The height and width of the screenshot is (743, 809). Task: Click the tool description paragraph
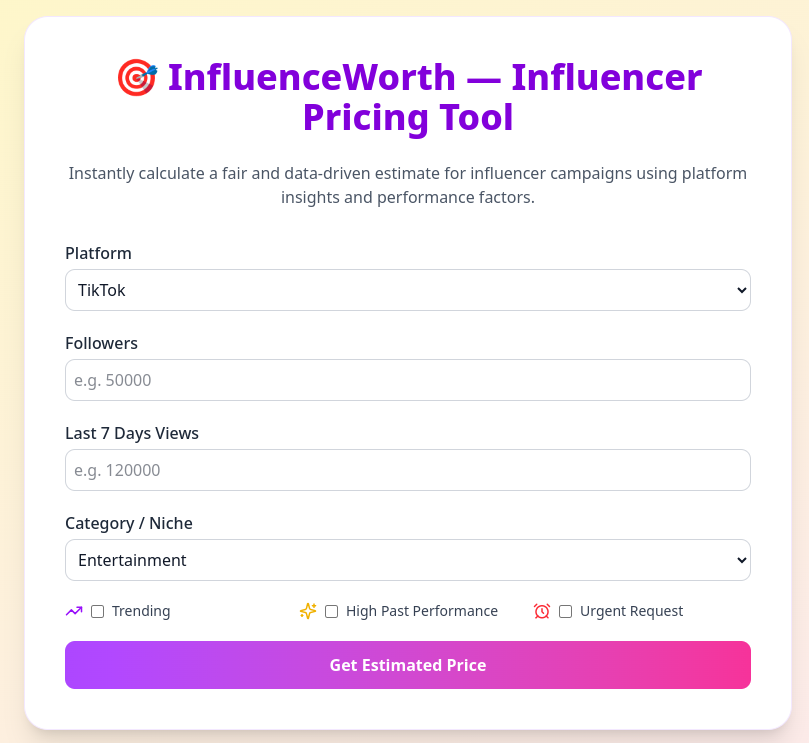[407, 185]
